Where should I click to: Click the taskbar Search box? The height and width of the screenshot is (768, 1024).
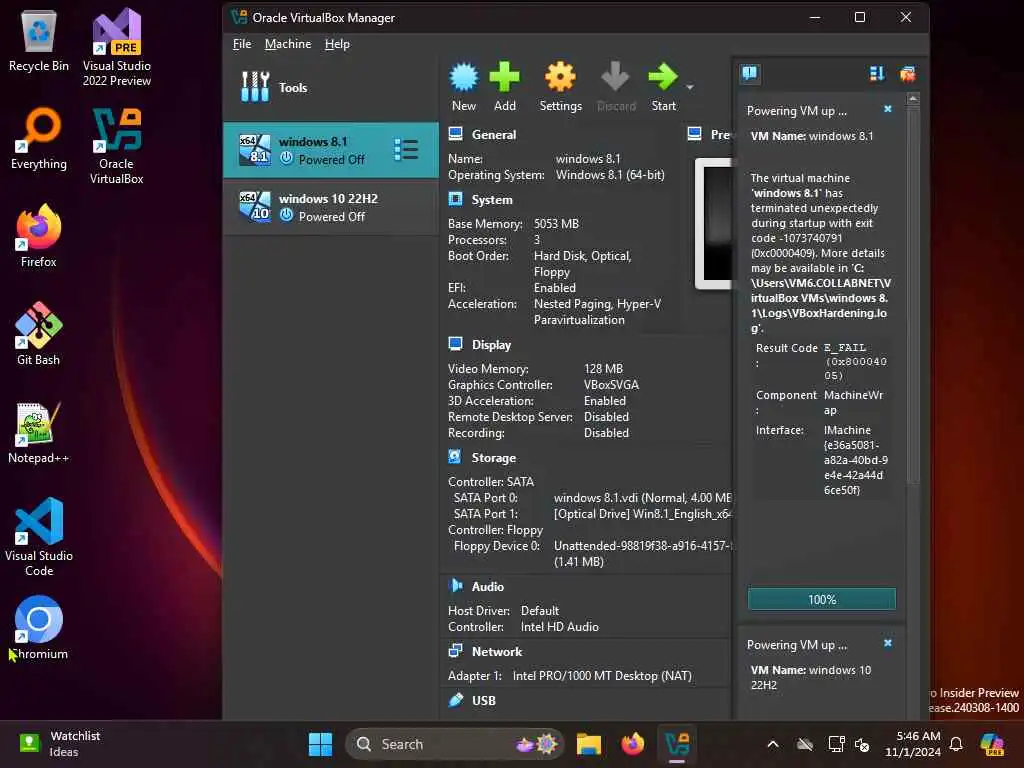tap(454, 744)
